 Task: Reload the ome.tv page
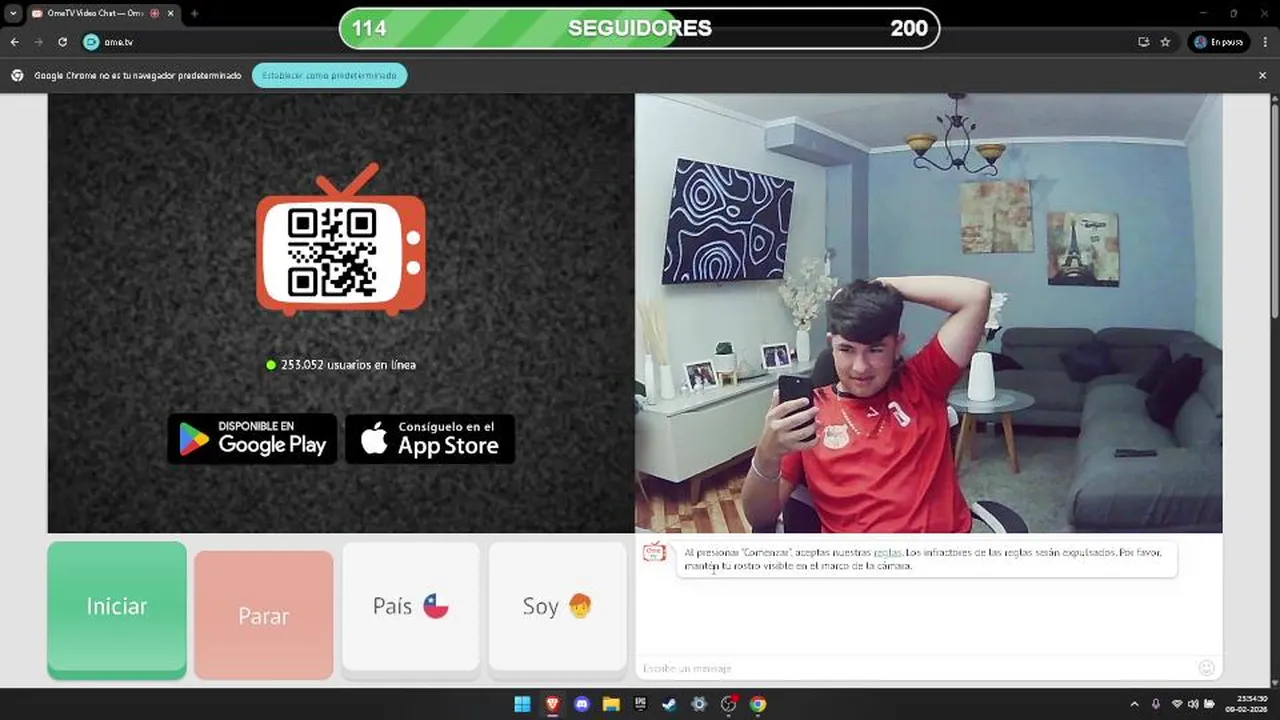pyautogui.click(x=62, y=42)
